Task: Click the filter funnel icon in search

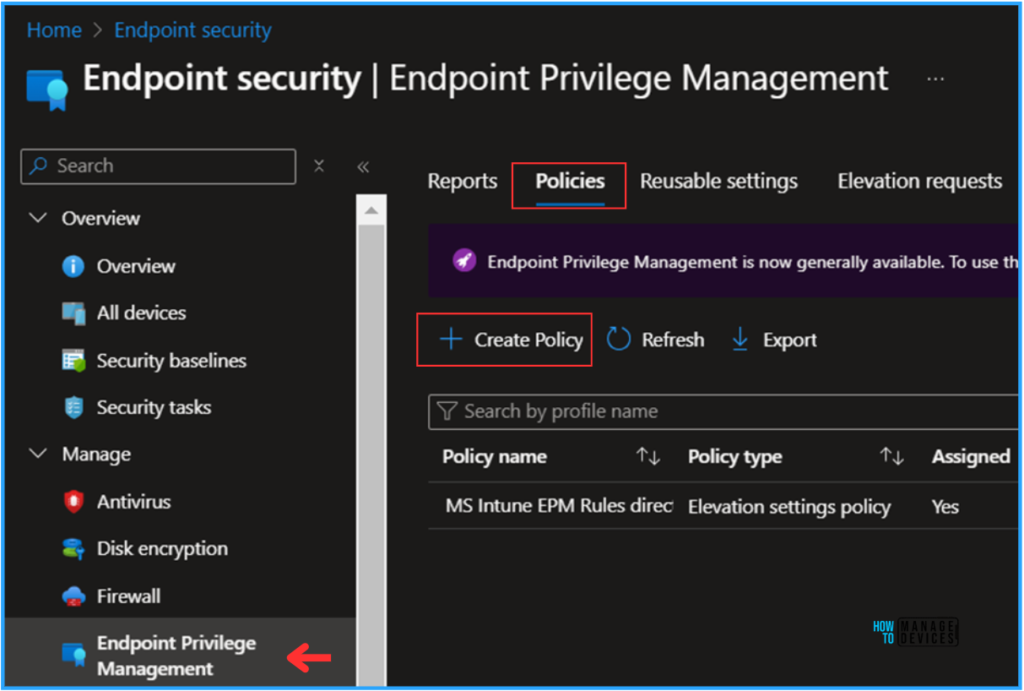Action: point(447,411)
